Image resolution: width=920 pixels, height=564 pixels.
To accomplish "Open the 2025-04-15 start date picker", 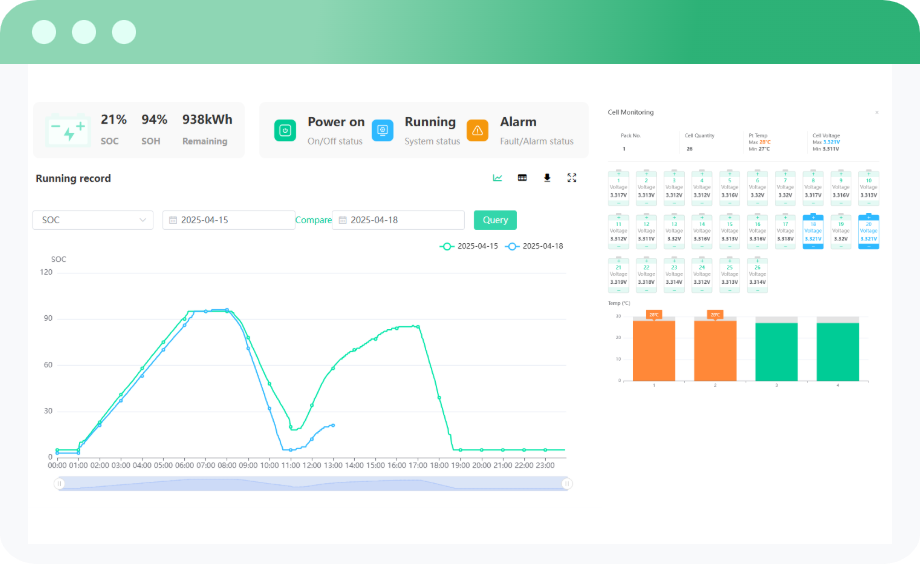I will [228, 220].
